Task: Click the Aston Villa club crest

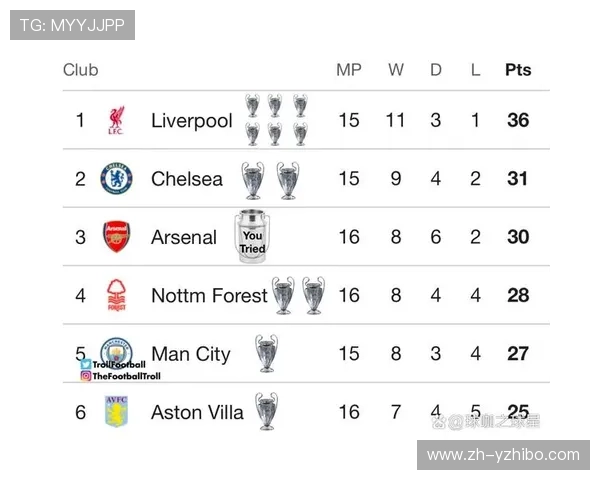Action: (x=117, y=411)
